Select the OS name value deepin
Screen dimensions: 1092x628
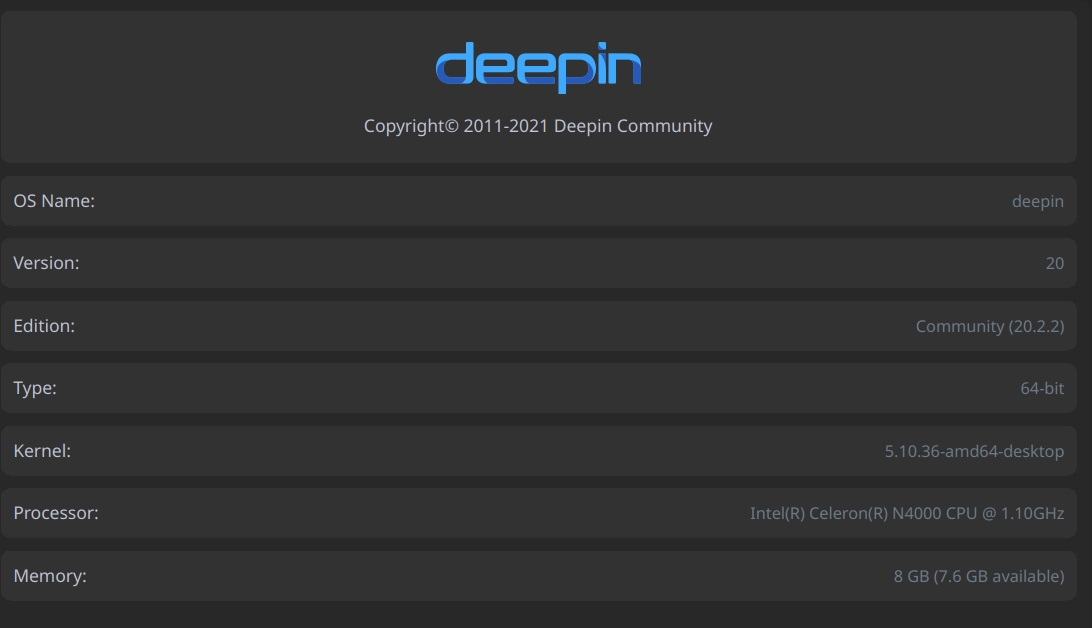1038,201
